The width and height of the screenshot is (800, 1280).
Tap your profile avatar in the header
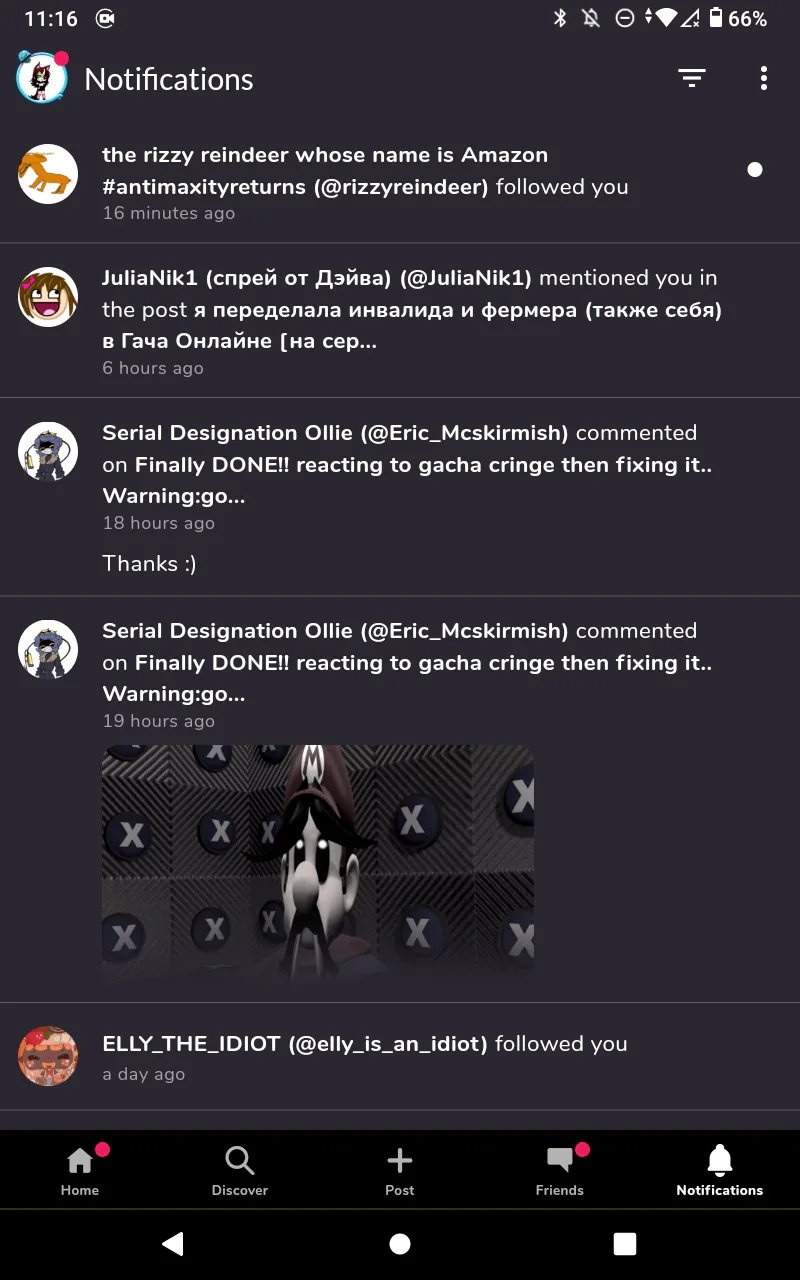42,78
